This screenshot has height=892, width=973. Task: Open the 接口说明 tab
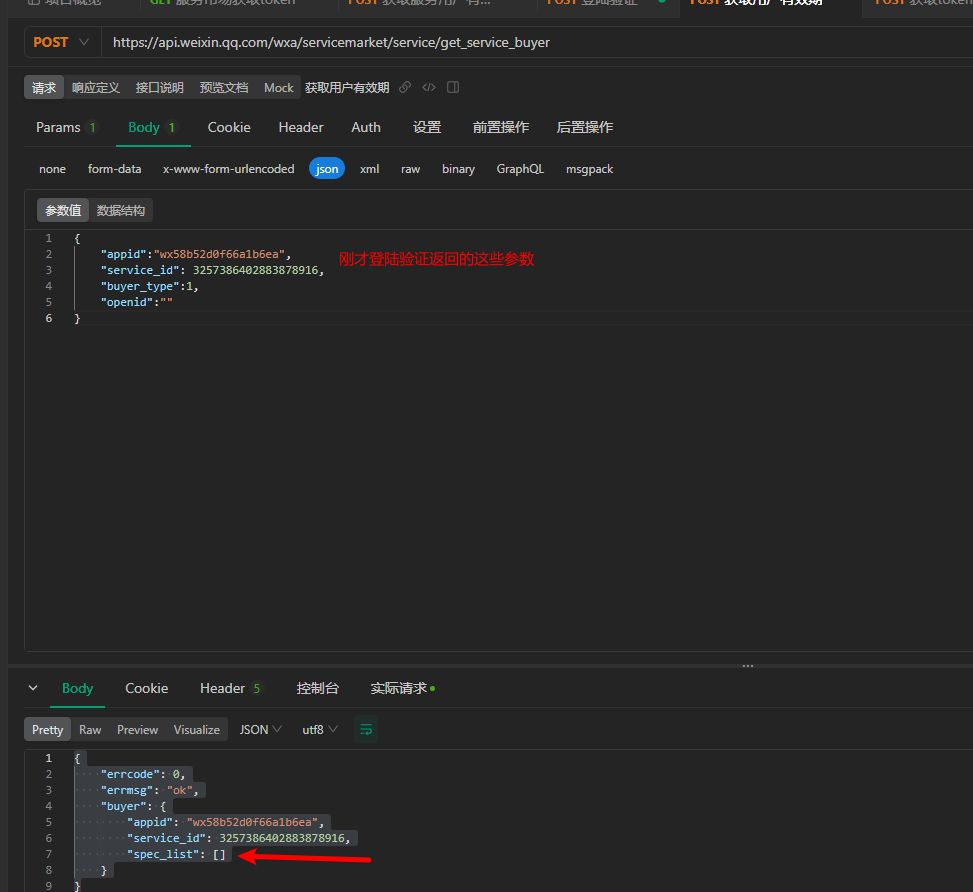coord(159,88)
